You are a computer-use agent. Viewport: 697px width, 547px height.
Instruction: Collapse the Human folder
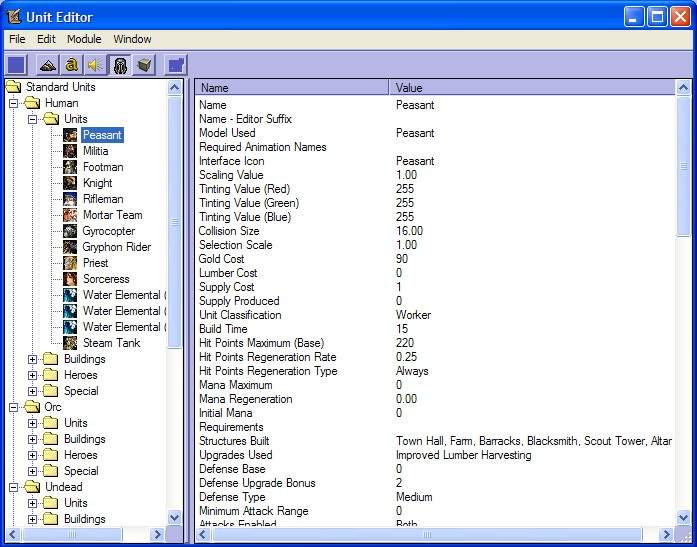tap(14, 103)
